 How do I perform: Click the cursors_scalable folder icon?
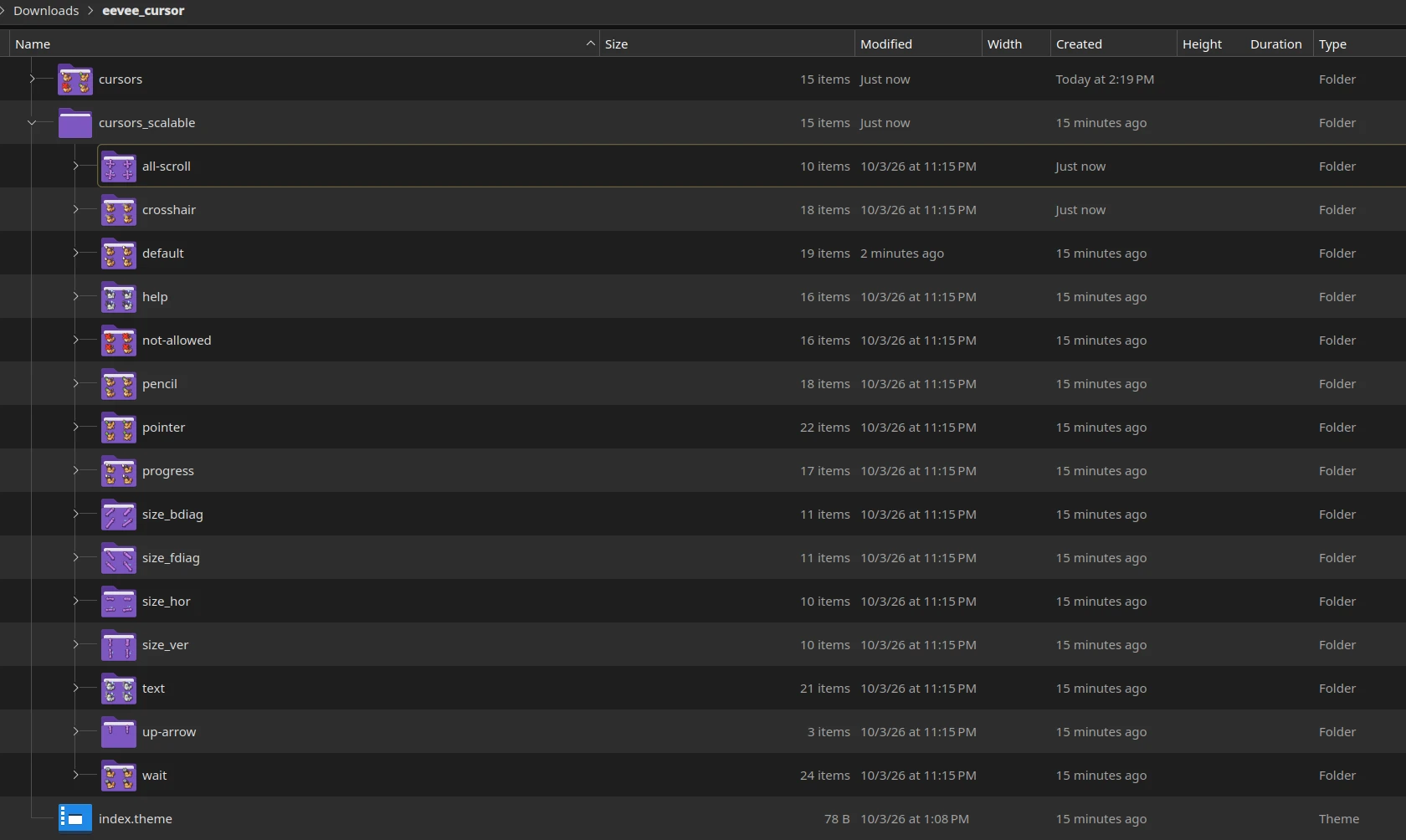point(75,123)
